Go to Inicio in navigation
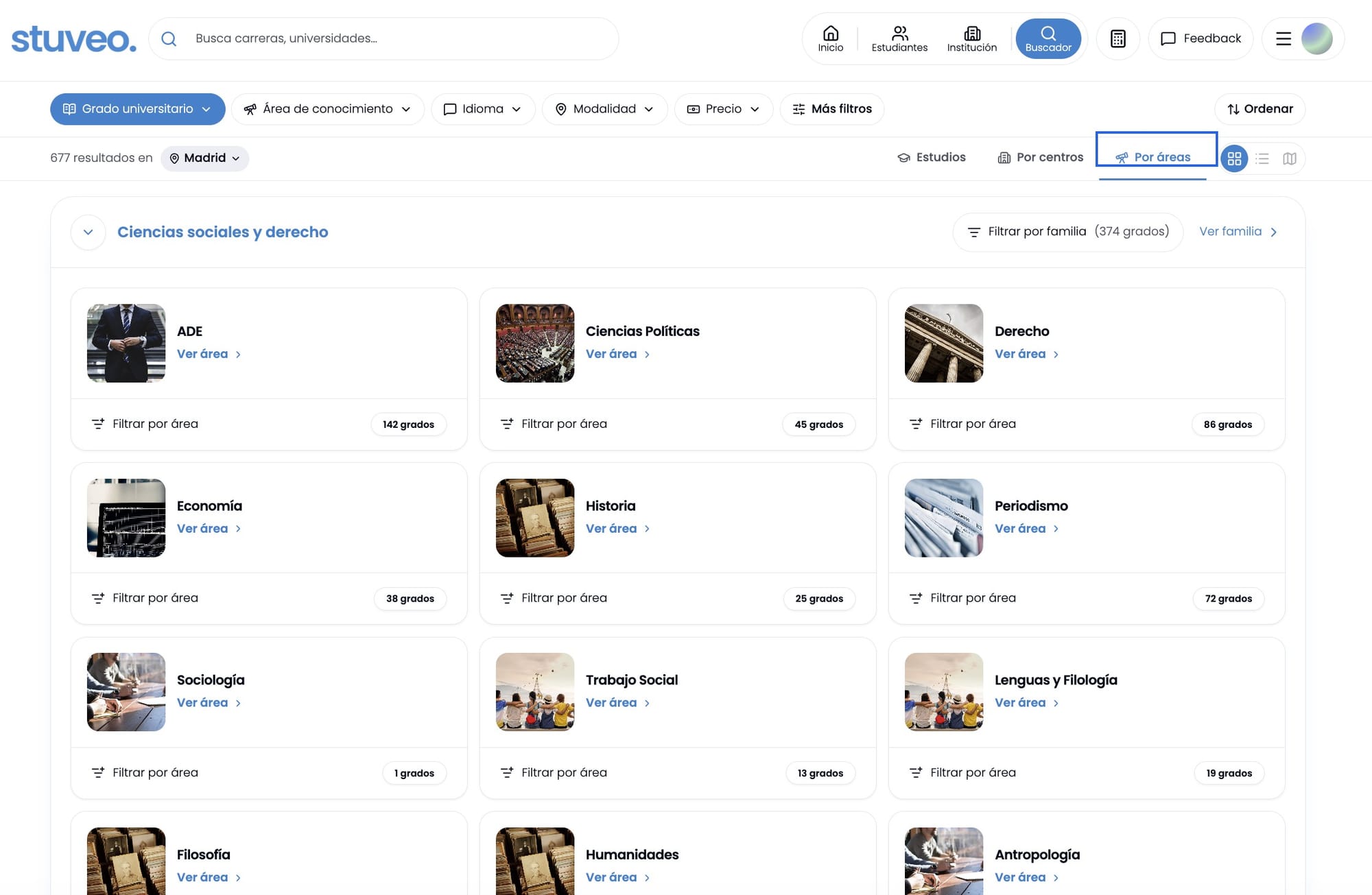Image resolution: width=1372 pixels, height=895 pixels. pos(831,38)
